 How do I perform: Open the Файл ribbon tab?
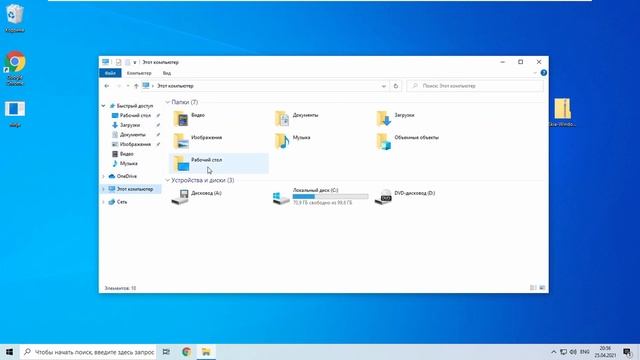click(110, 73)
